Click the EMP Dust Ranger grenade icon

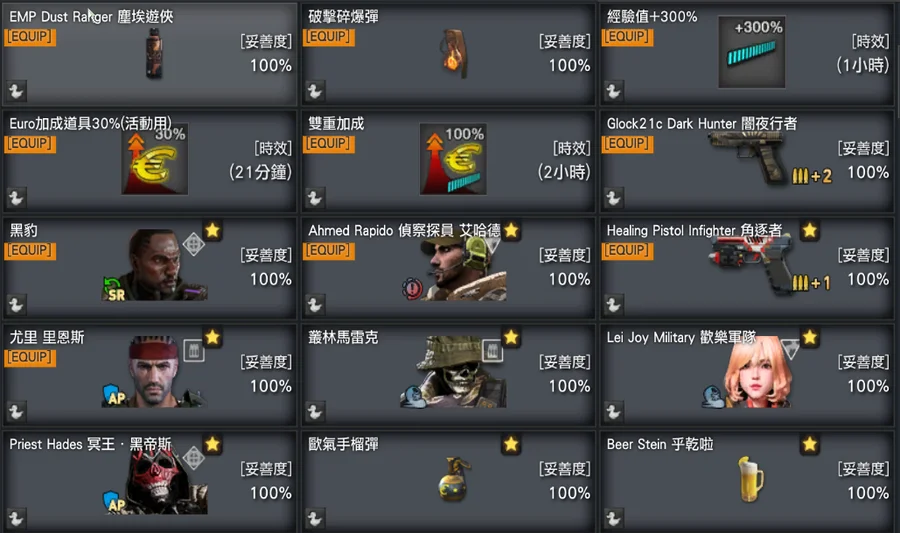point(154,53)
